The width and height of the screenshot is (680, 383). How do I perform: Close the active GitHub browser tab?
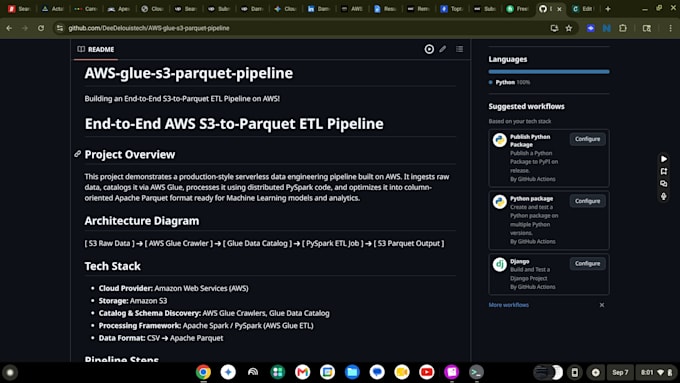[559, 9]
